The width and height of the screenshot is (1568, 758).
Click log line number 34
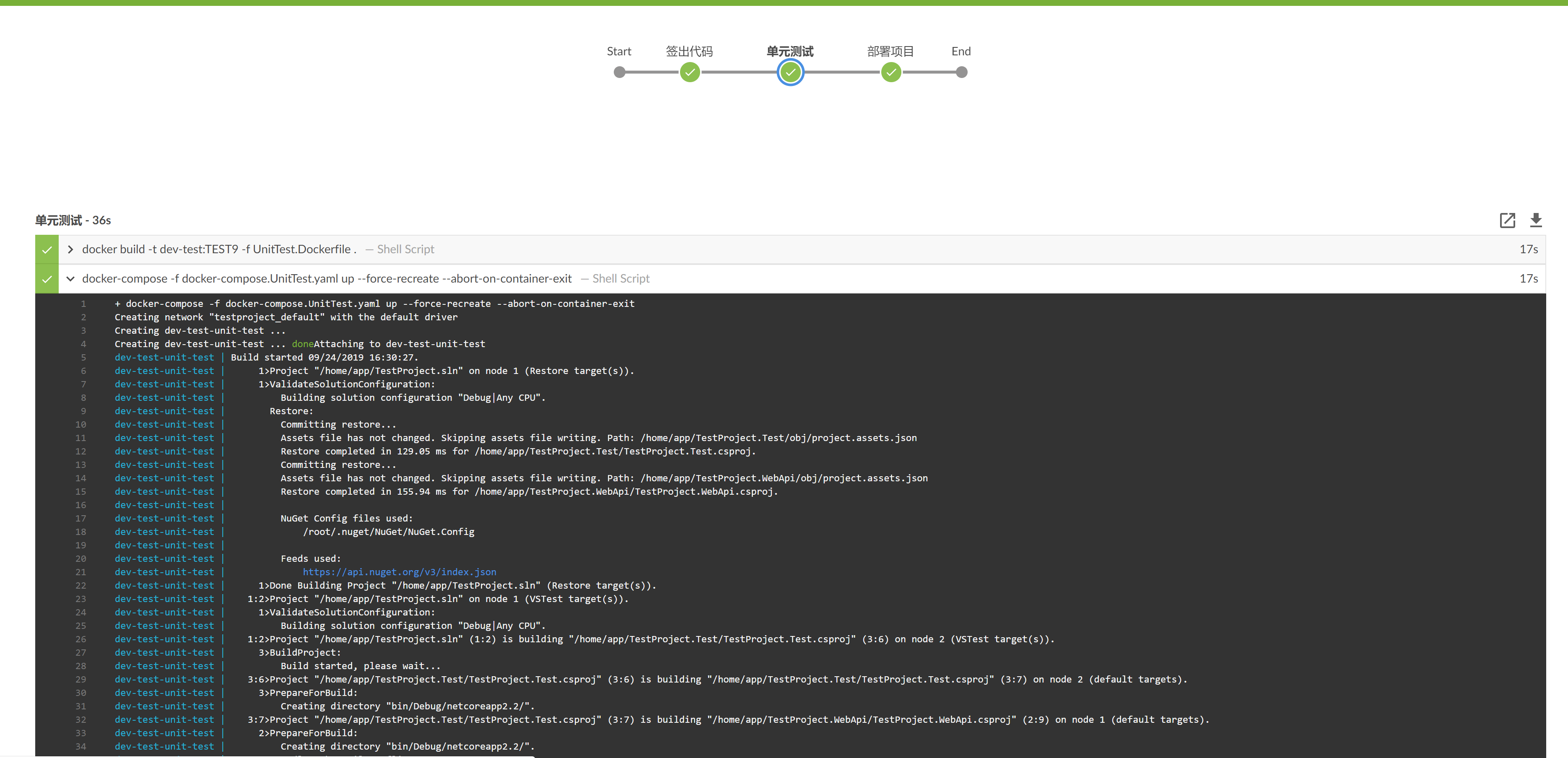click(81, 746)
